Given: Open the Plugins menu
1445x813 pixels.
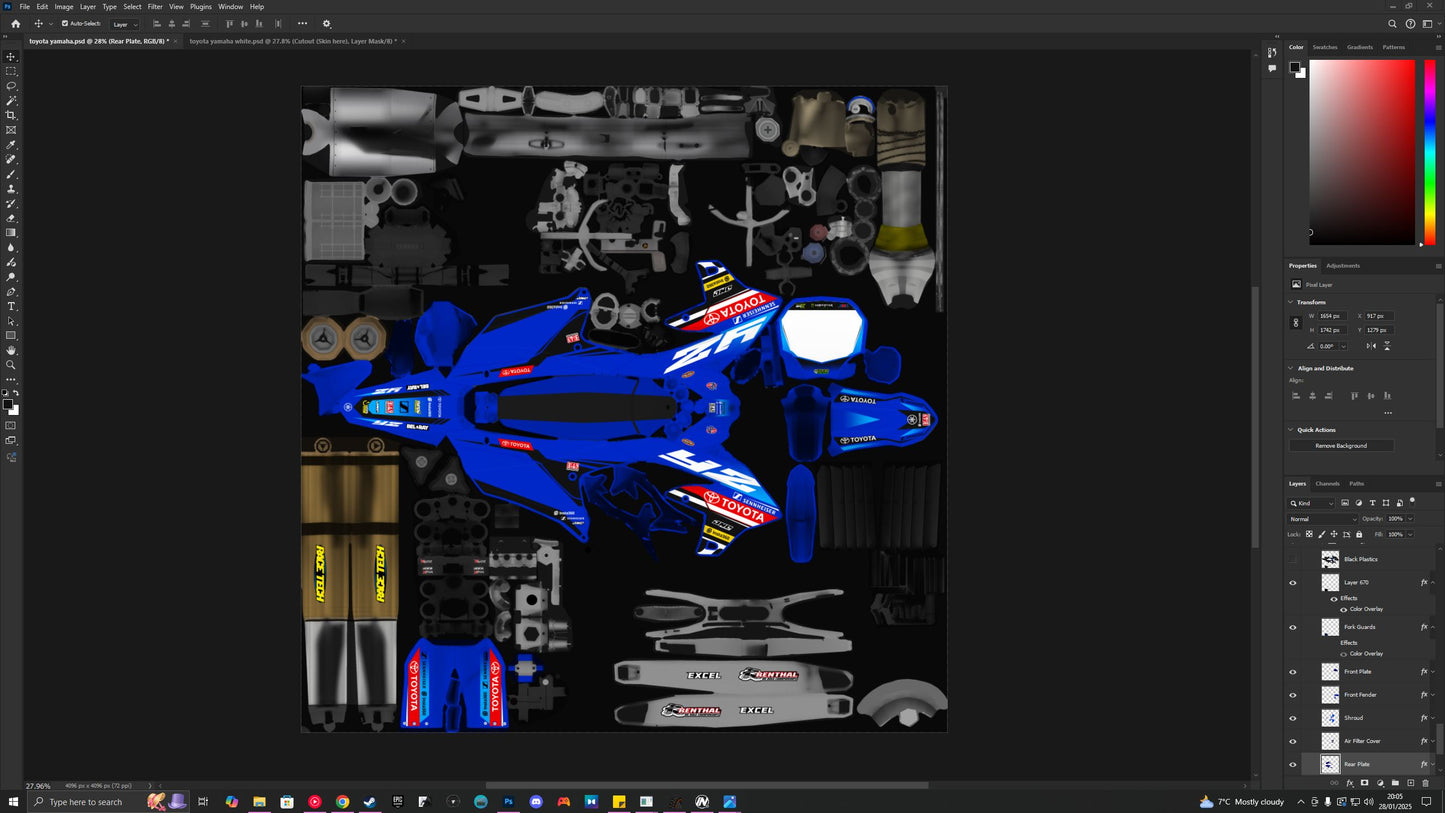Looking at the screenshot, I should pos(201,6).
